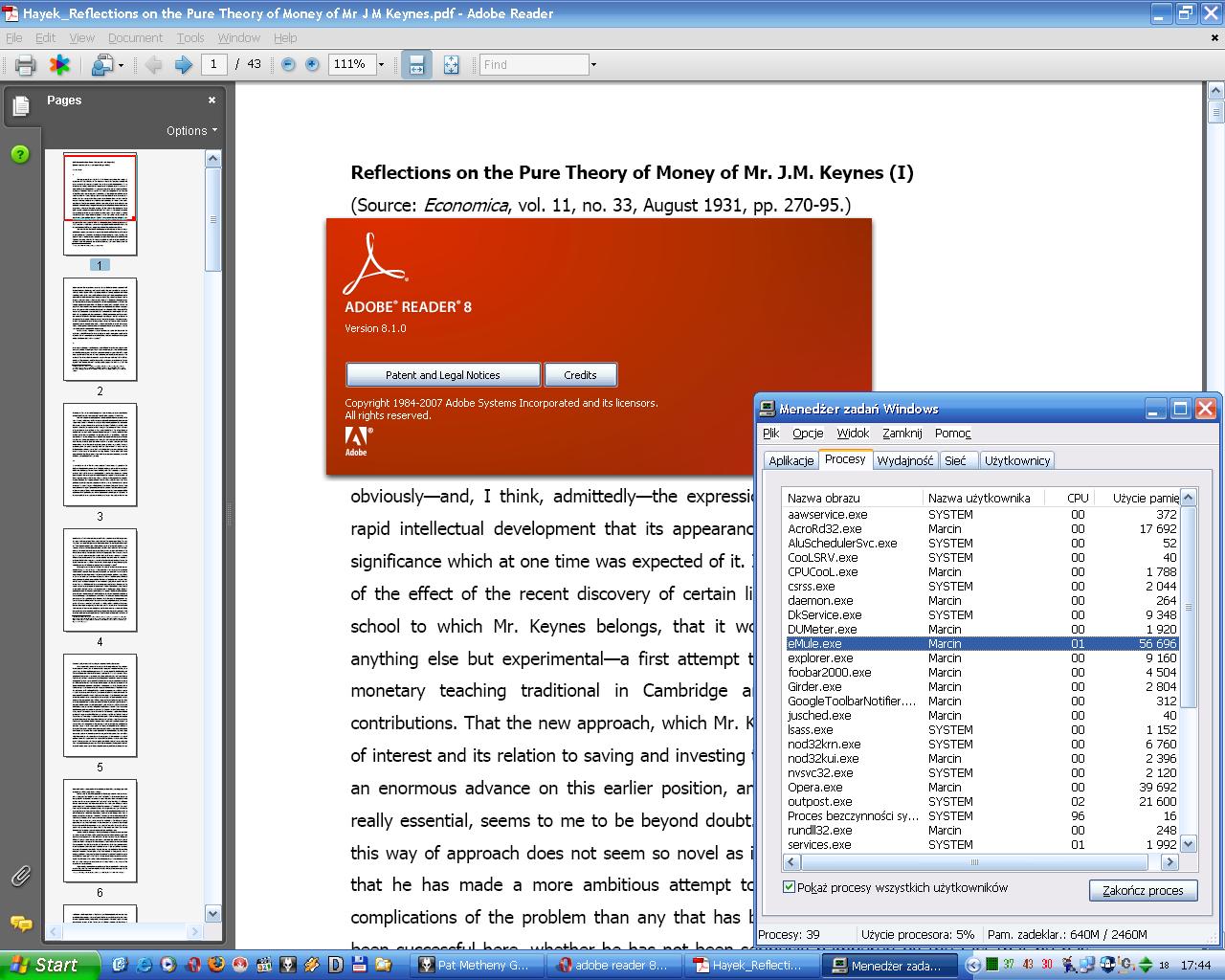Image resolution: width=1225 pixels, height=980 pixels.
Task: Select the AcroRd32.exe process row
Action: click(x=982, y=528)
